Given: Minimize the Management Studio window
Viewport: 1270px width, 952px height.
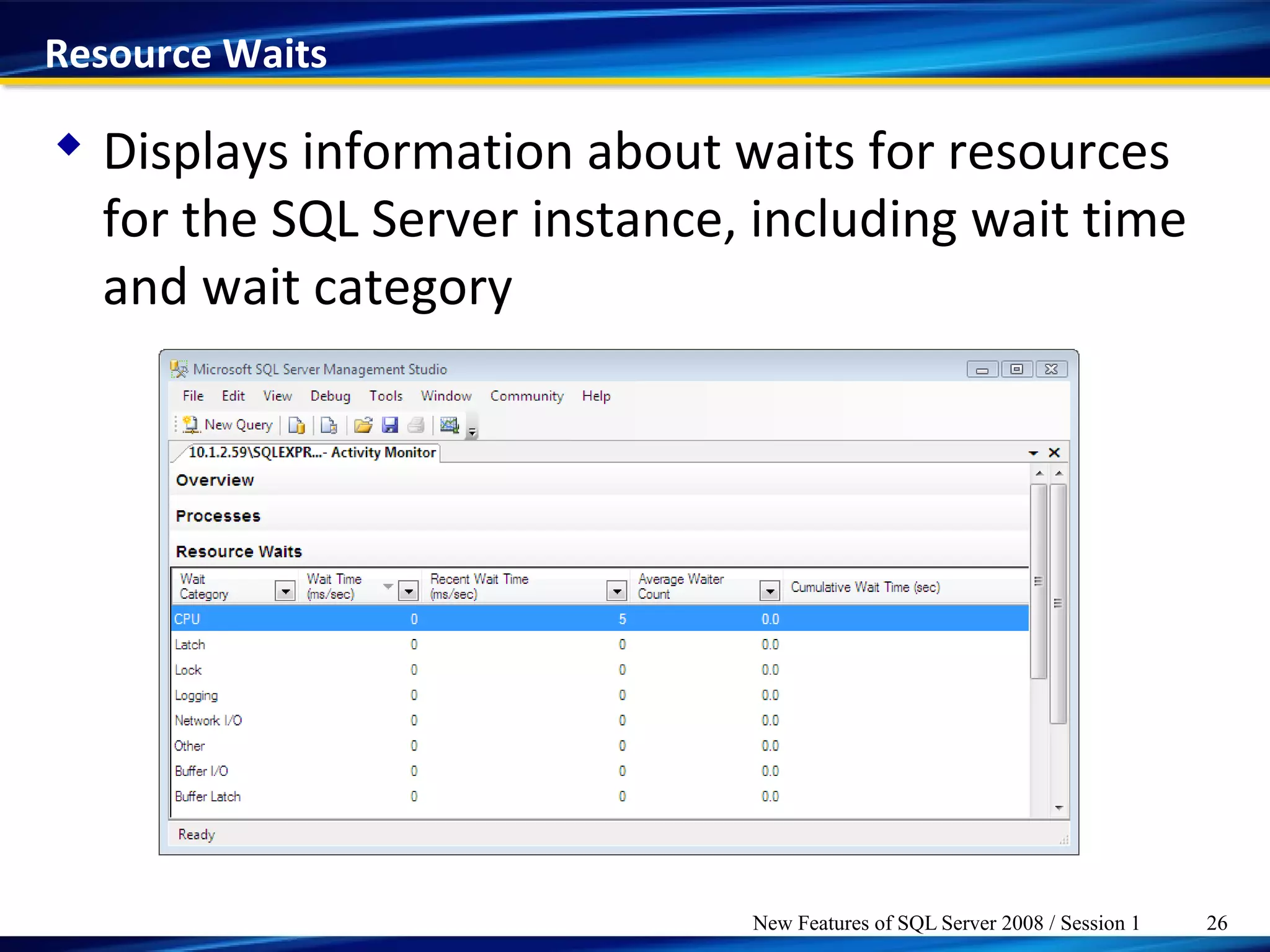Looking at the screenshot, I should point(982,369).
